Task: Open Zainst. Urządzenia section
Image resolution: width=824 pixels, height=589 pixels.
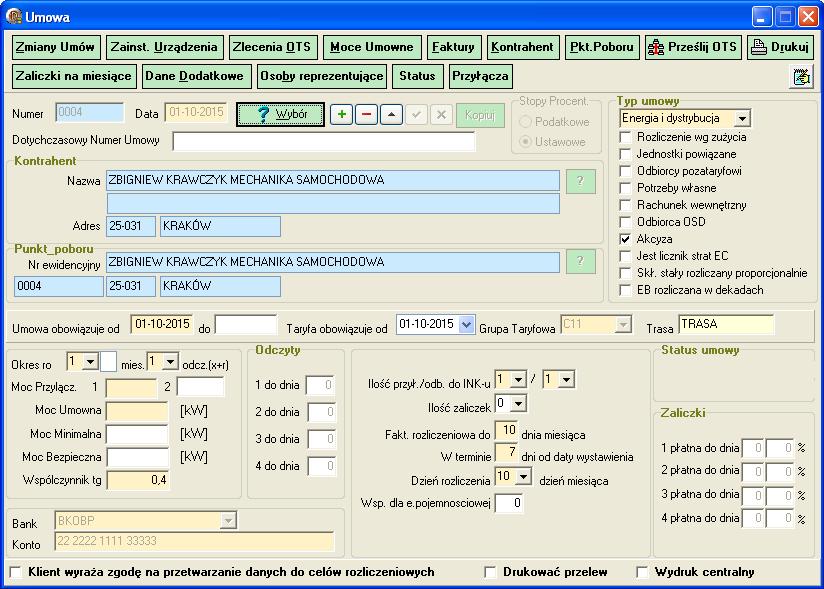Action: click(x=164, y=47)
